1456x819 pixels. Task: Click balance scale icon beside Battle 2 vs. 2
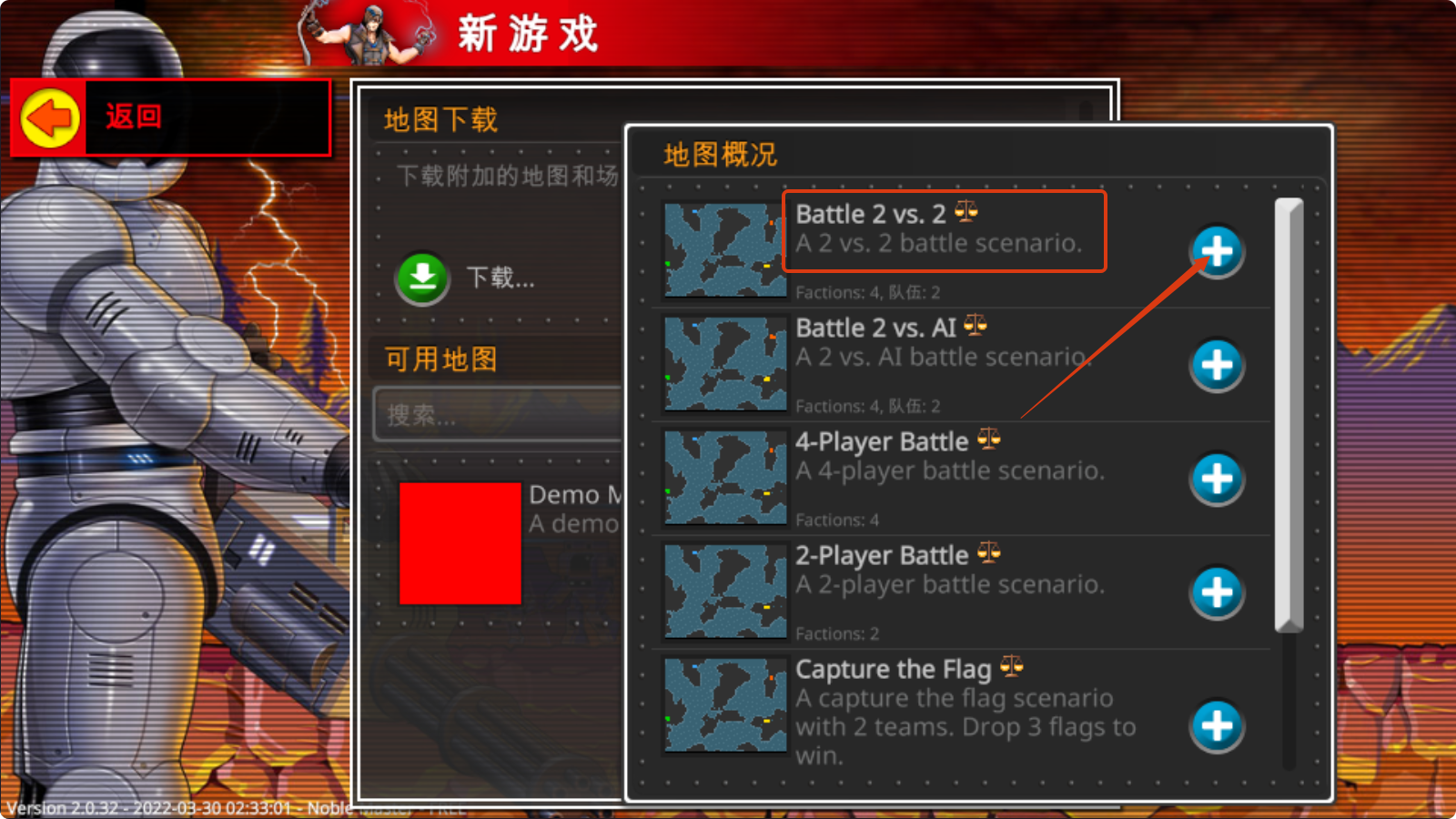tap(966, 212)
